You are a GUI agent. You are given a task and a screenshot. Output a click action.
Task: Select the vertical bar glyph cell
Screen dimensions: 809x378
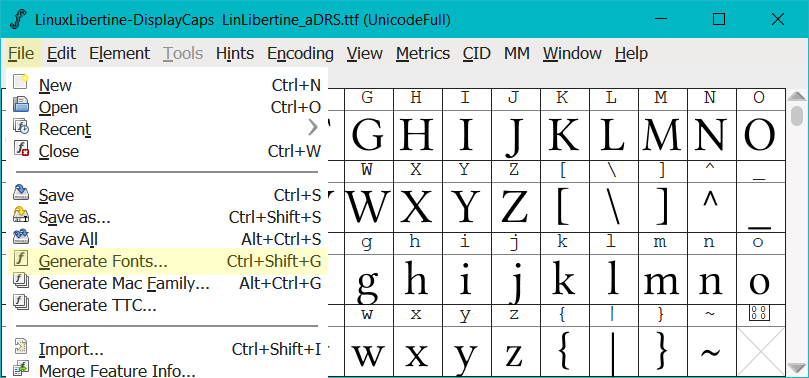613,351
